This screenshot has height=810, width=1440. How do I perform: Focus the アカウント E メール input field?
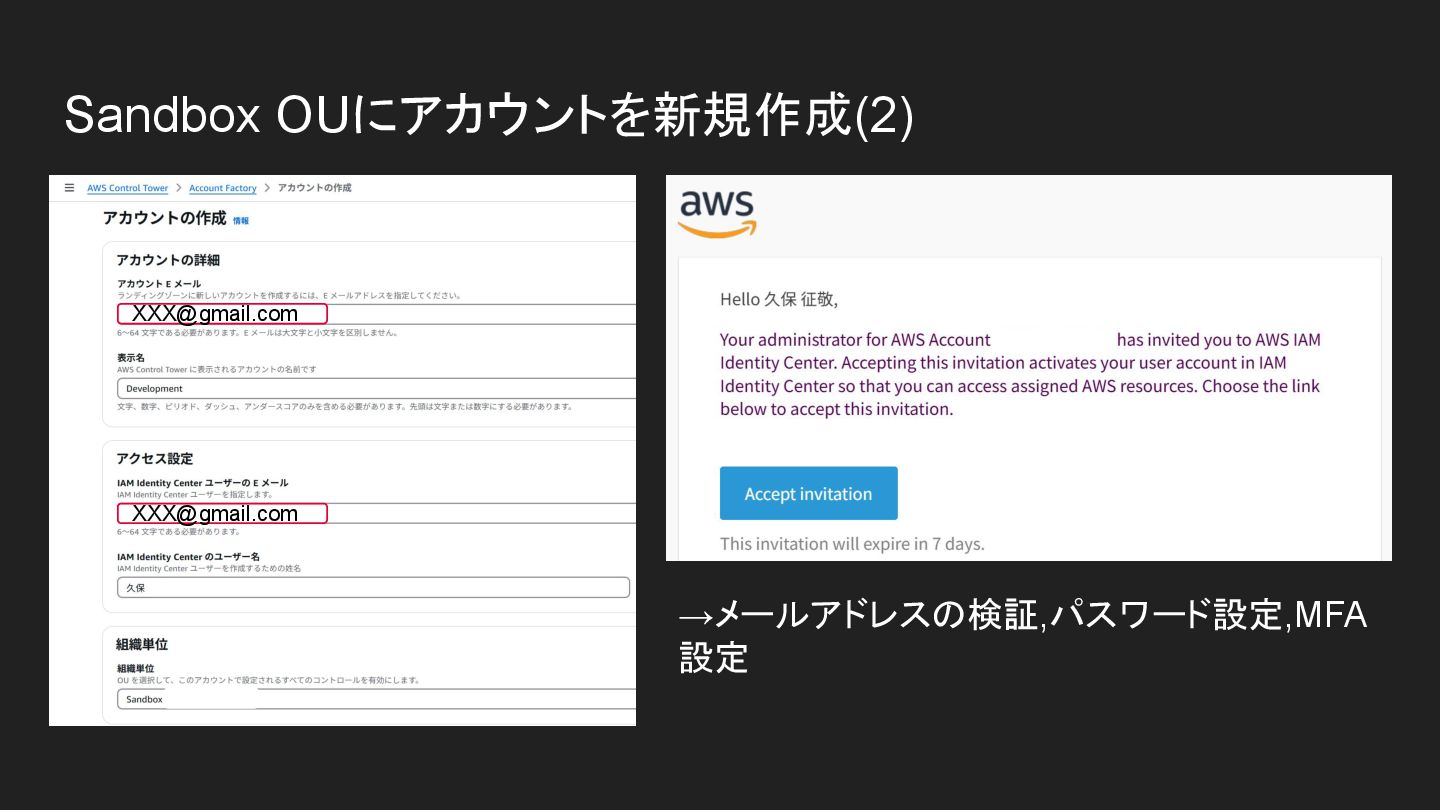(480, 314)
